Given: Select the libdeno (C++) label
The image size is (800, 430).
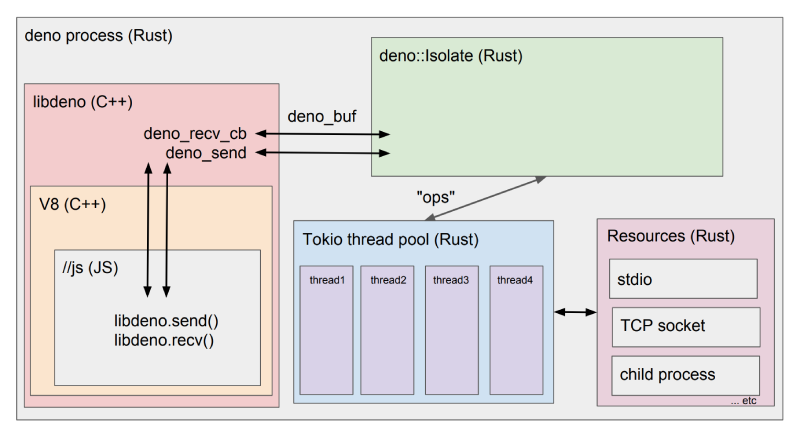Looking at the screenshot, I should (83, 102).
